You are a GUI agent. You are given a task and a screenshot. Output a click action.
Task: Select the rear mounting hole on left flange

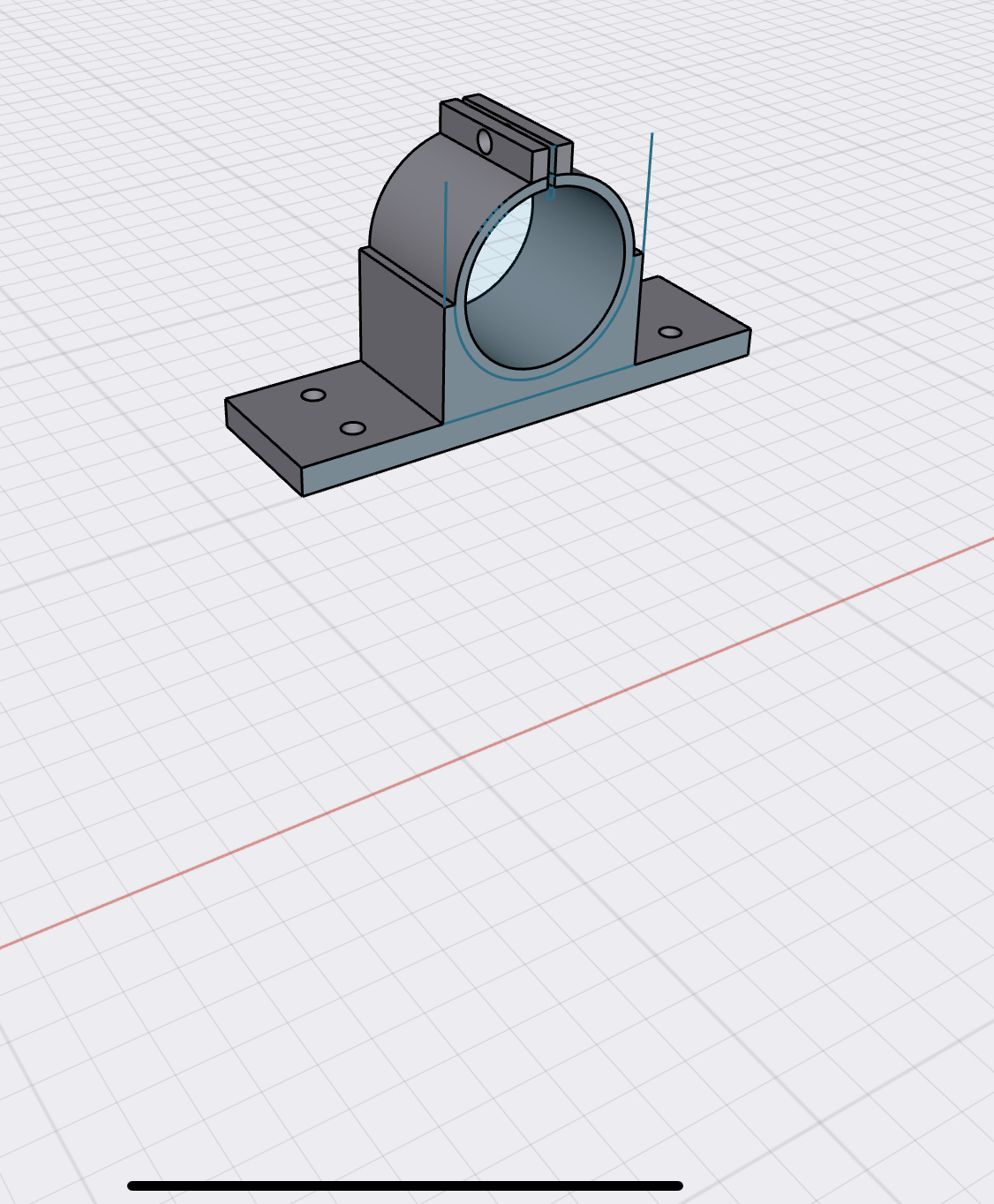pyautogui.click(x=313, y=395)
